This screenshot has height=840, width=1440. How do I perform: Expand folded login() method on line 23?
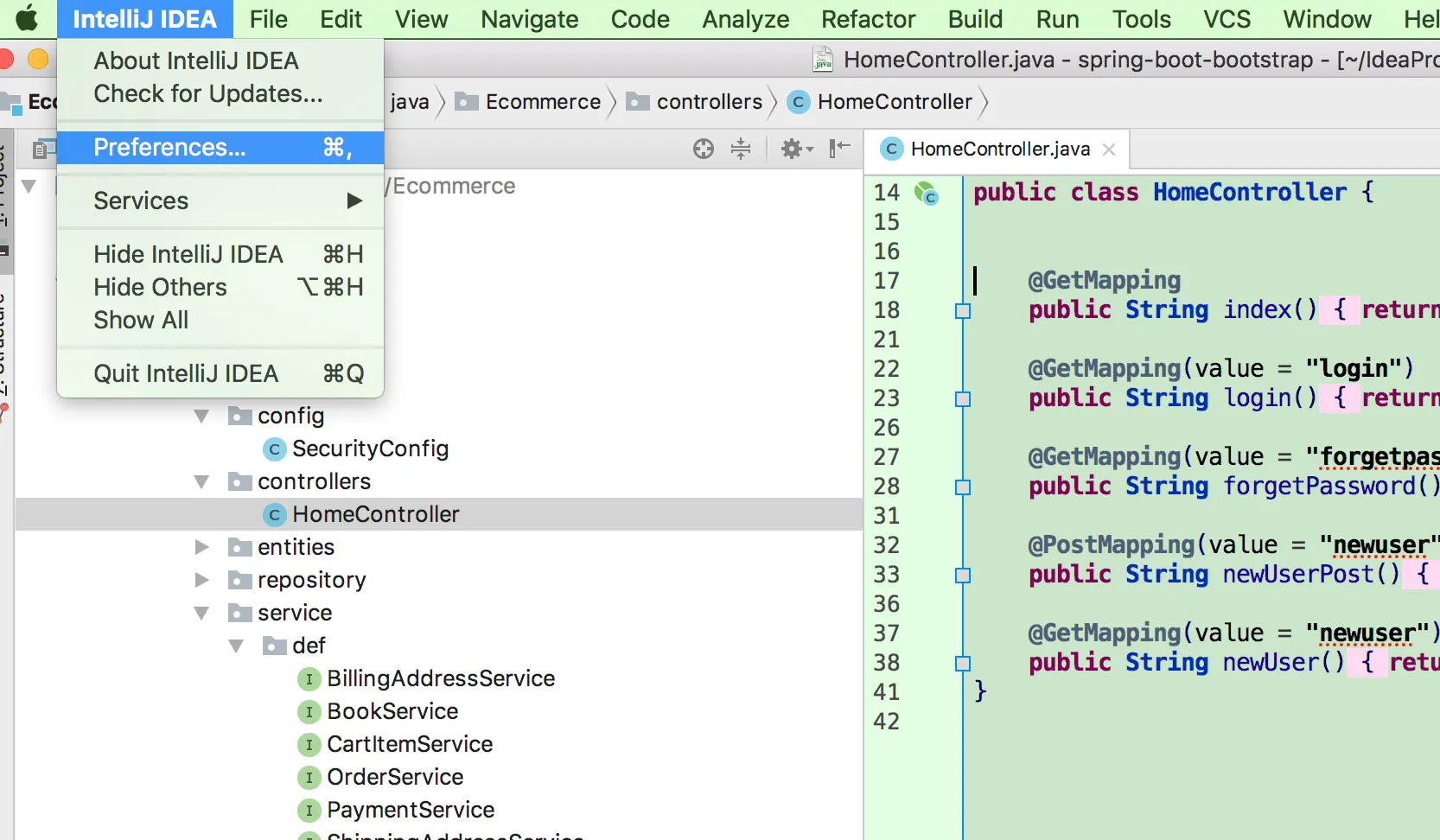pos(963,399)
